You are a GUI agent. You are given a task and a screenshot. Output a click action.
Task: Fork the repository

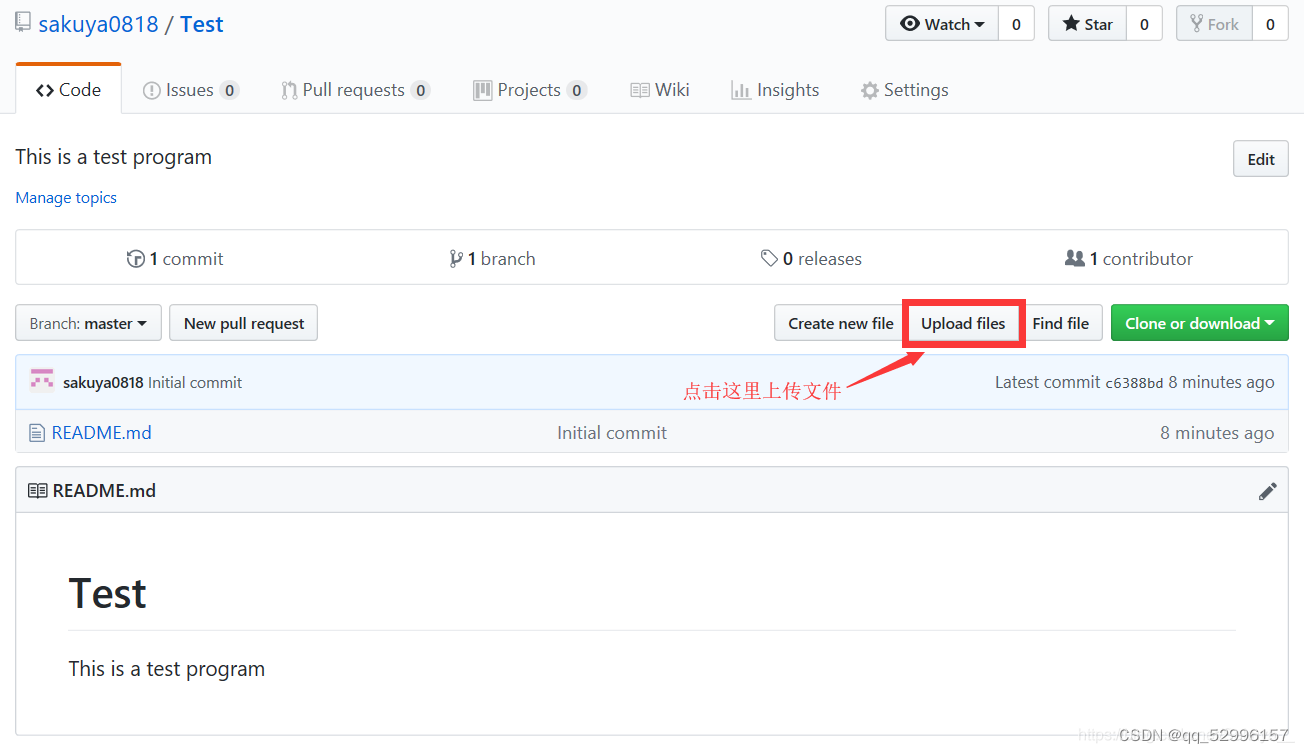click(1215, 24)
